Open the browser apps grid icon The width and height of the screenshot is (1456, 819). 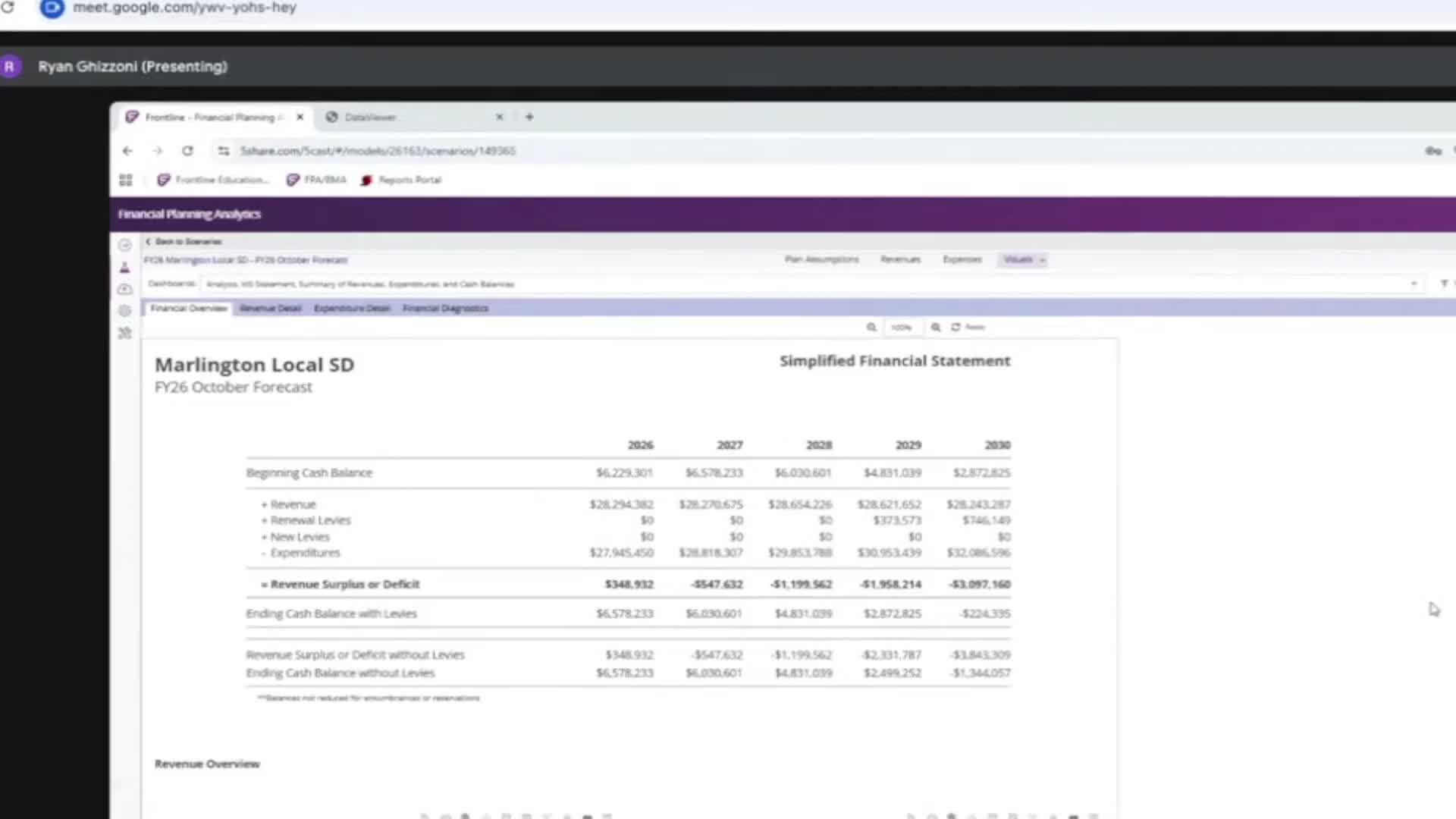click(x=126, y=180)
